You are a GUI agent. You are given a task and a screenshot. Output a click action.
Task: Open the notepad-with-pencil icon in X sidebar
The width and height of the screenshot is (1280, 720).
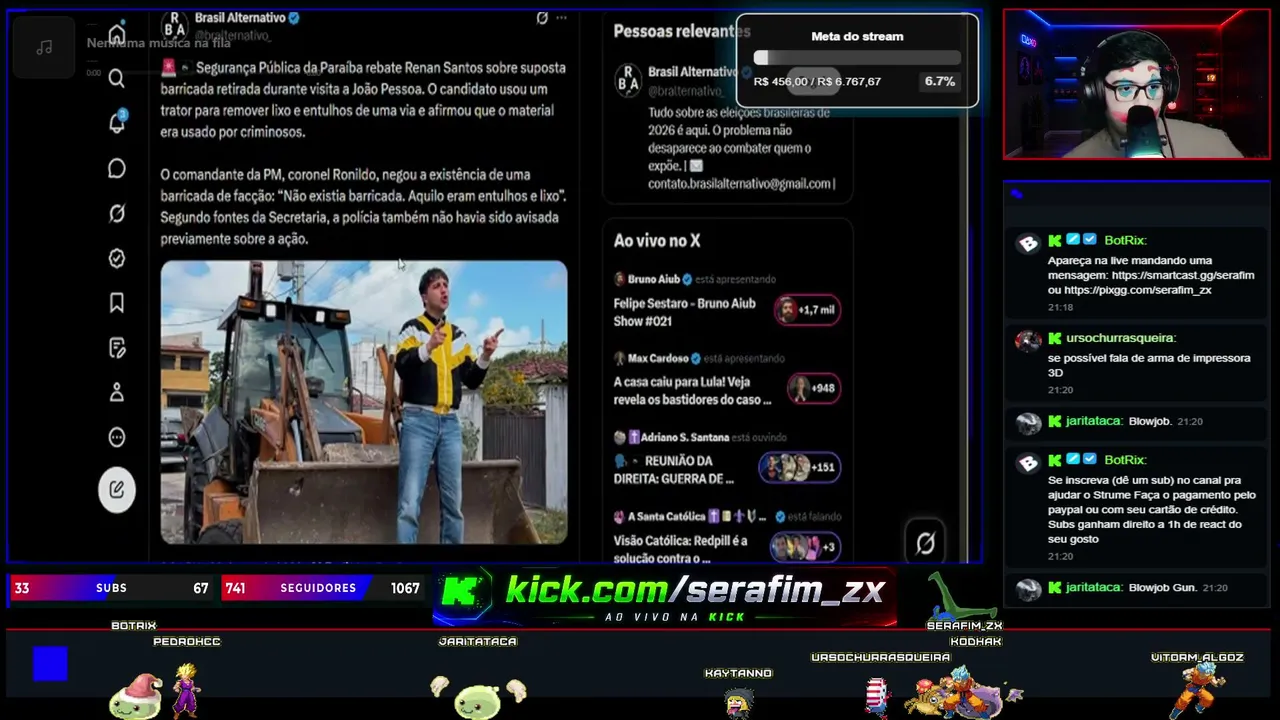point(117,347)
